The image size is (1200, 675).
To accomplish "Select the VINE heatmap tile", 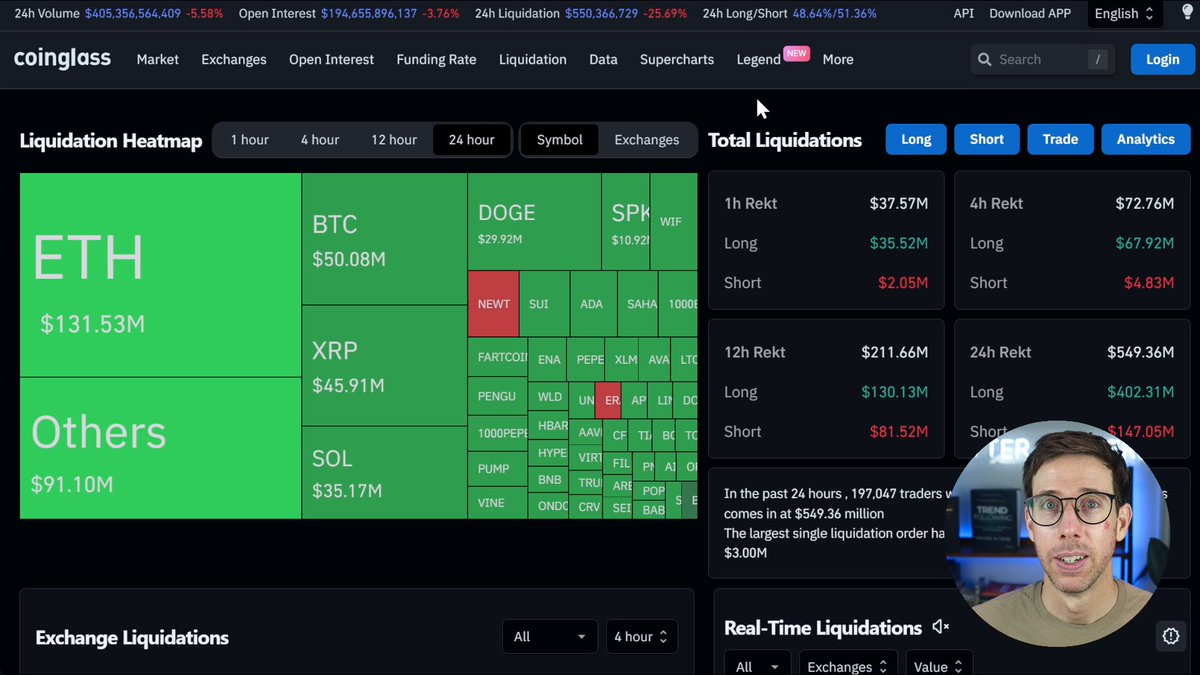I will [x=497, y=503].
